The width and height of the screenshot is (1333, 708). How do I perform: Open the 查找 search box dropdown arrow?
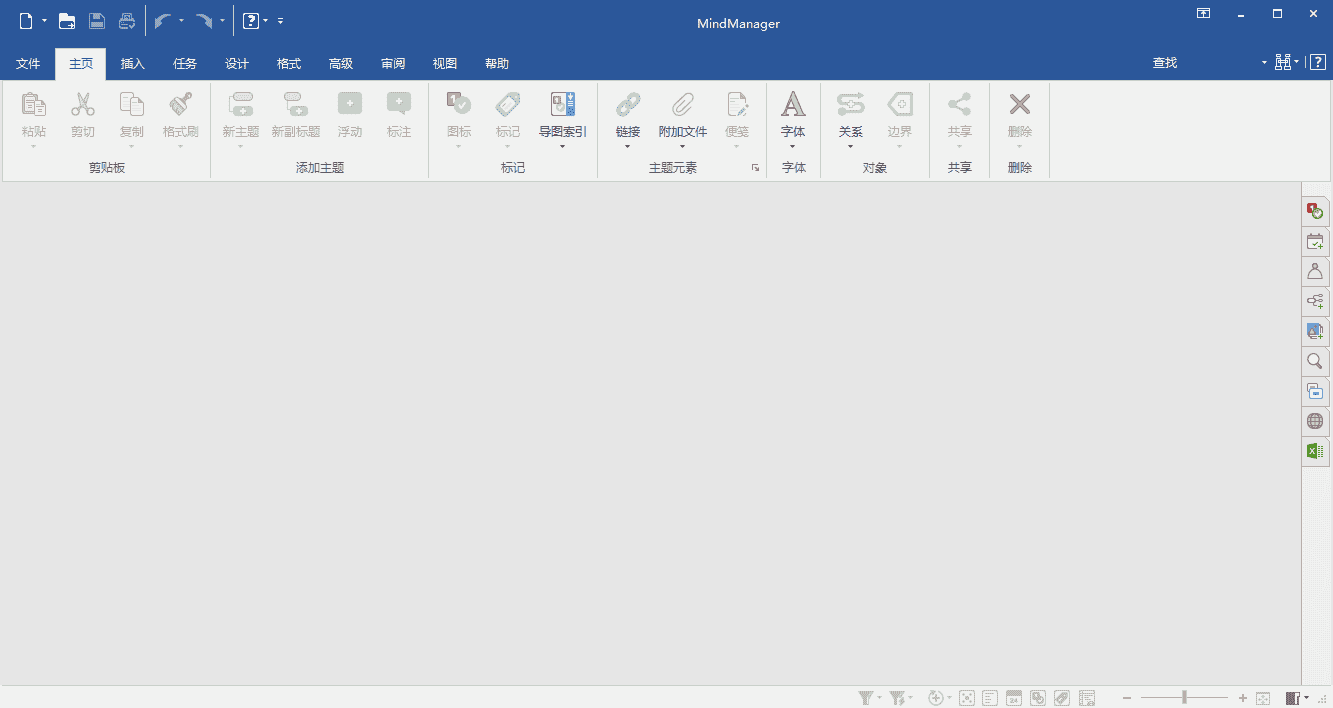tap(1263, 63)
